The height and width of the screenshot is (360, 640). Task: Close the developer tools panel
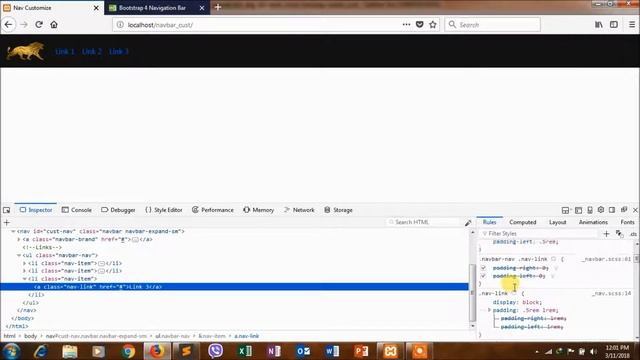pos(635,210)
